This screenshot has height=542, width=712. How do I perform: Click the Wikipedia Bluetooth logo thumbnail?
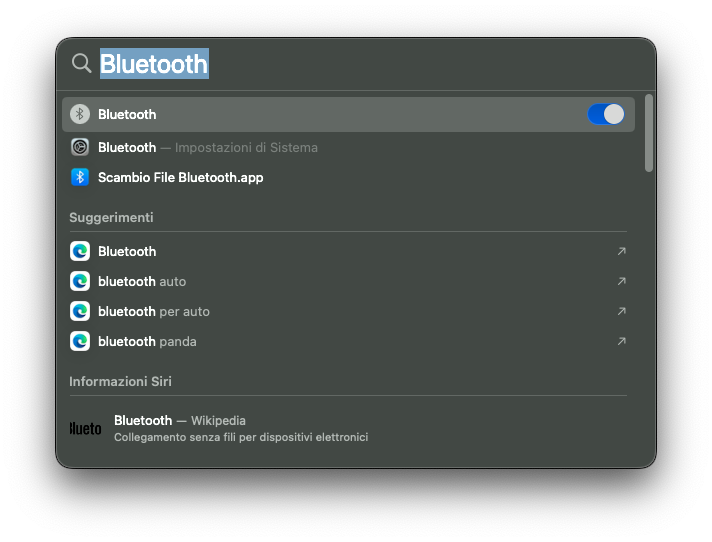(85, 428)
